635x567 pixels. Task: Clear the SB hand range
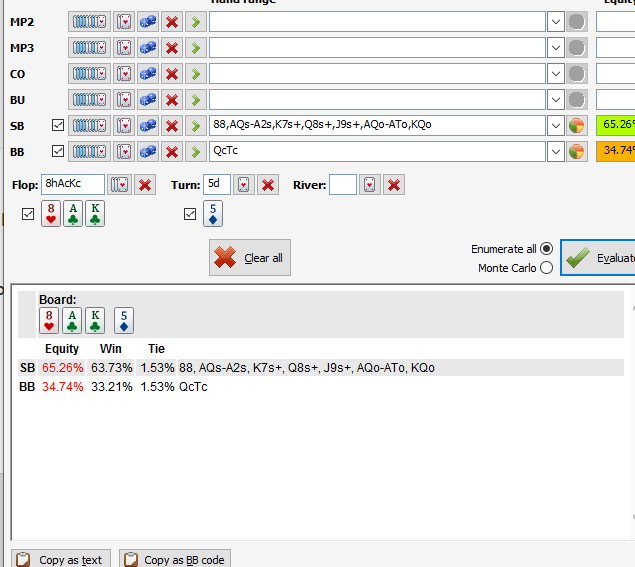(x=172, y=126)
